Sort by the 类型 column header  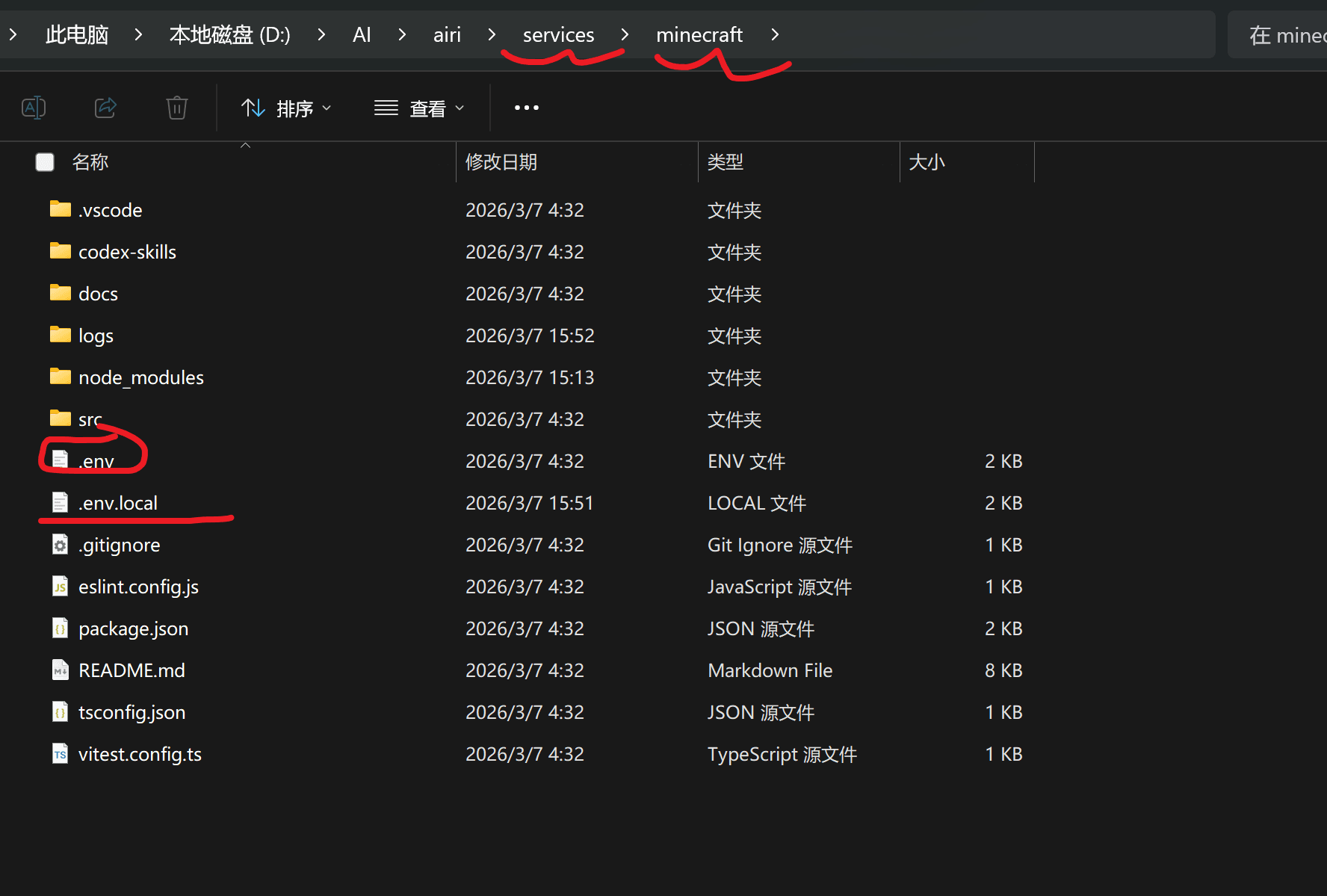(726, 162)
